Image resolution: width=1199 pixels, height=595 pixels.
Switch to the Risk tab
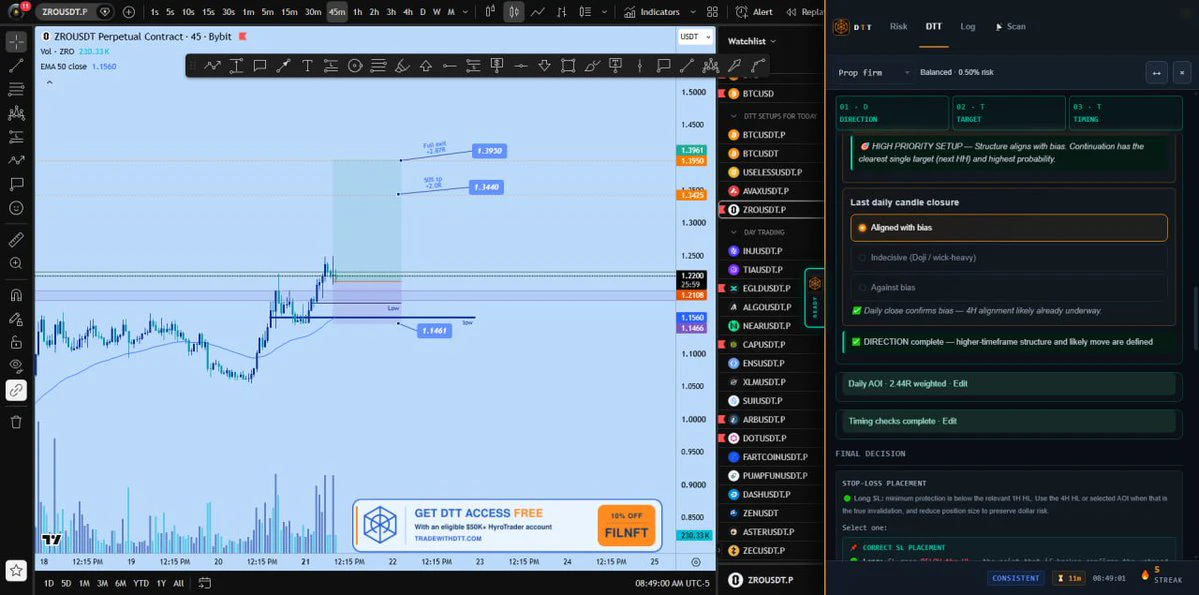[898, 27]
